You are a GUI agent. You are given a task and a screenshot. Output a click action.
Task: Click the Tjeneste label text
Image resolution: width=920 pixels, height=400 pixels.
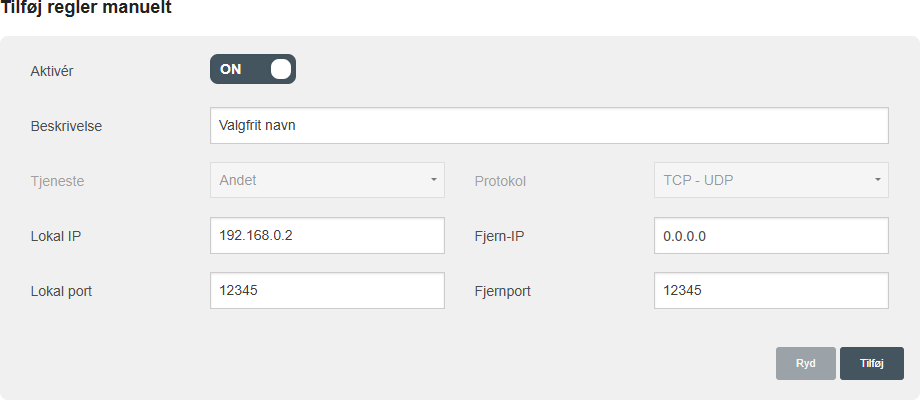pyautogui.click(x=58, y=181)
